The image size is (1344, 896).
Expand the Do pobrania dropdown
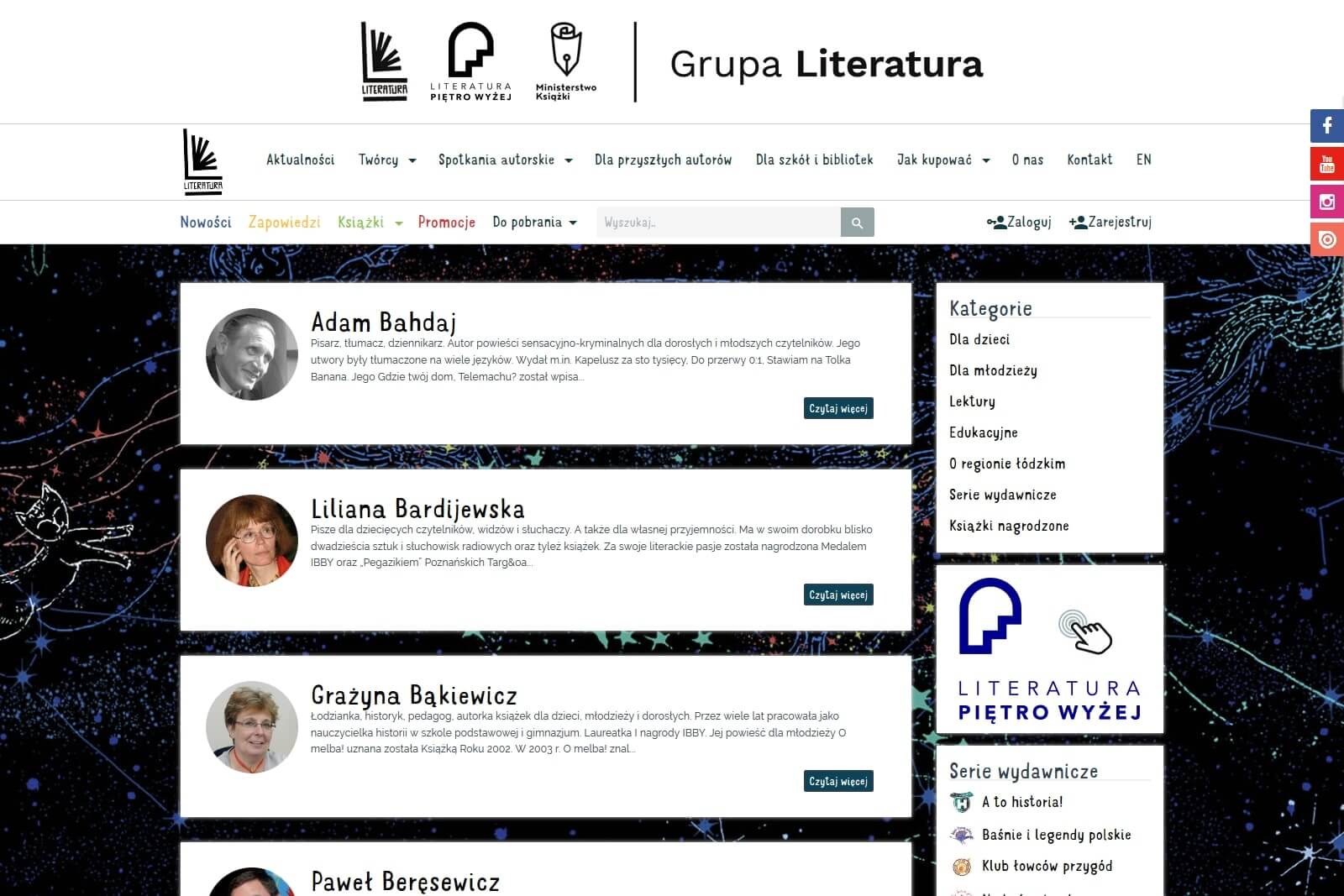pyautogui.click(x=535, y=223)
